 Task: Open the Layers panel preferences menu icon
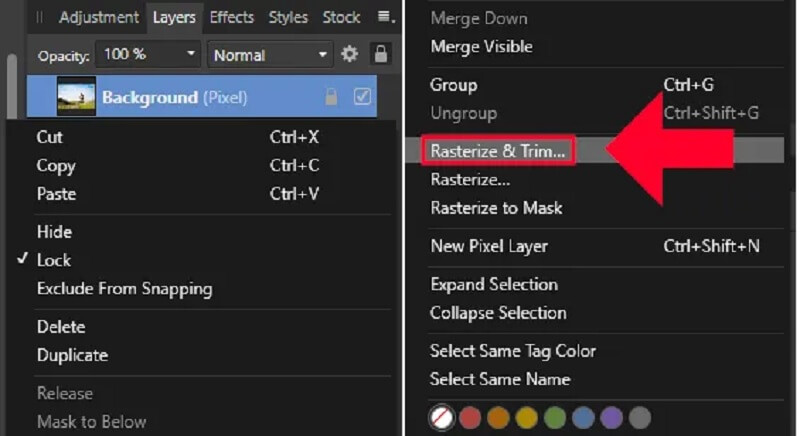(386, 17)
